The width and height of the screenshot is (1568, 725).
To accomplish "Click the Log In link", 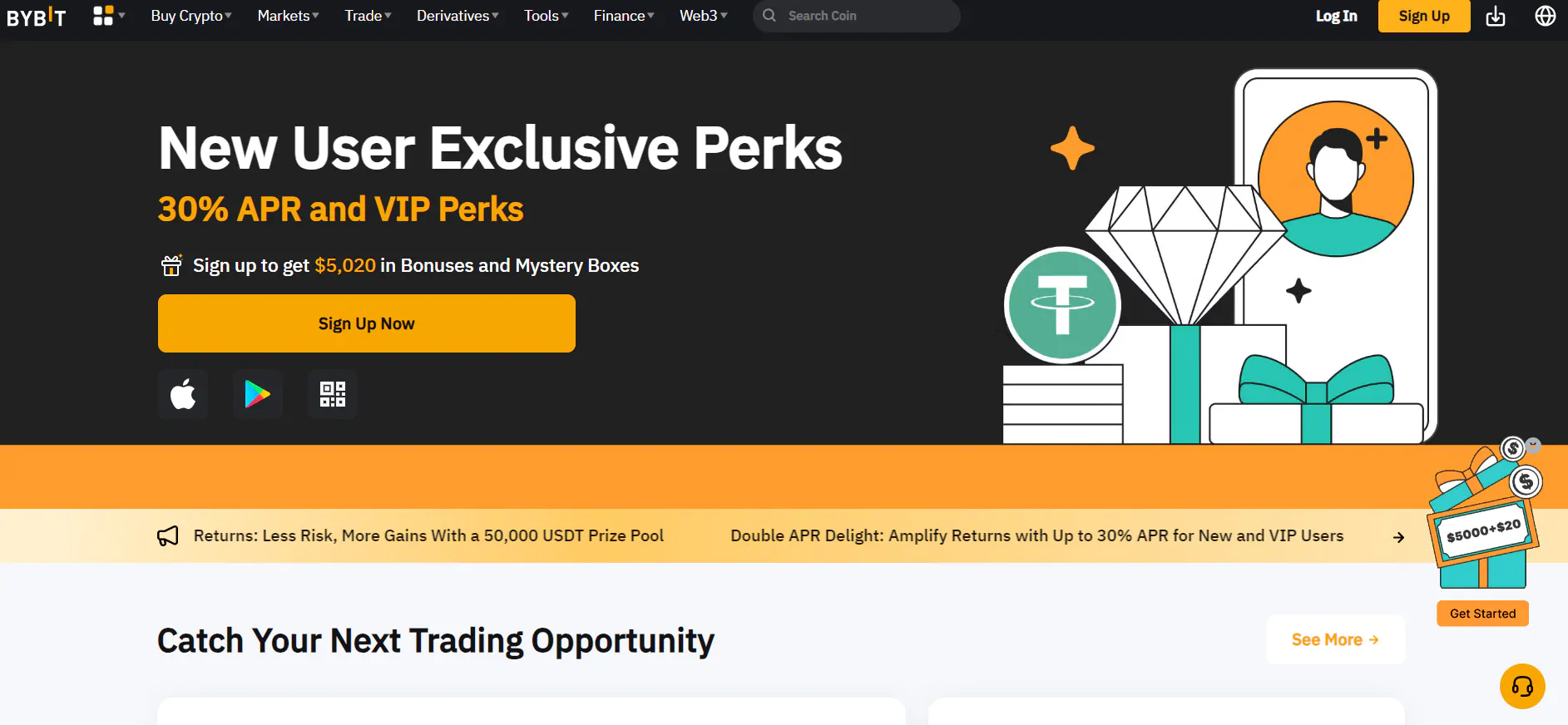I will coord(1336,16).
